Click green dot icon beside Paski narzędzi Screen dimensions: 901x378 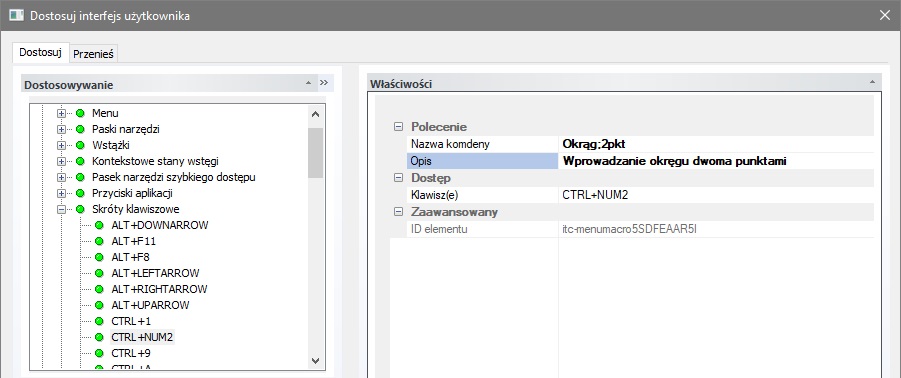[x=80, y=129]
